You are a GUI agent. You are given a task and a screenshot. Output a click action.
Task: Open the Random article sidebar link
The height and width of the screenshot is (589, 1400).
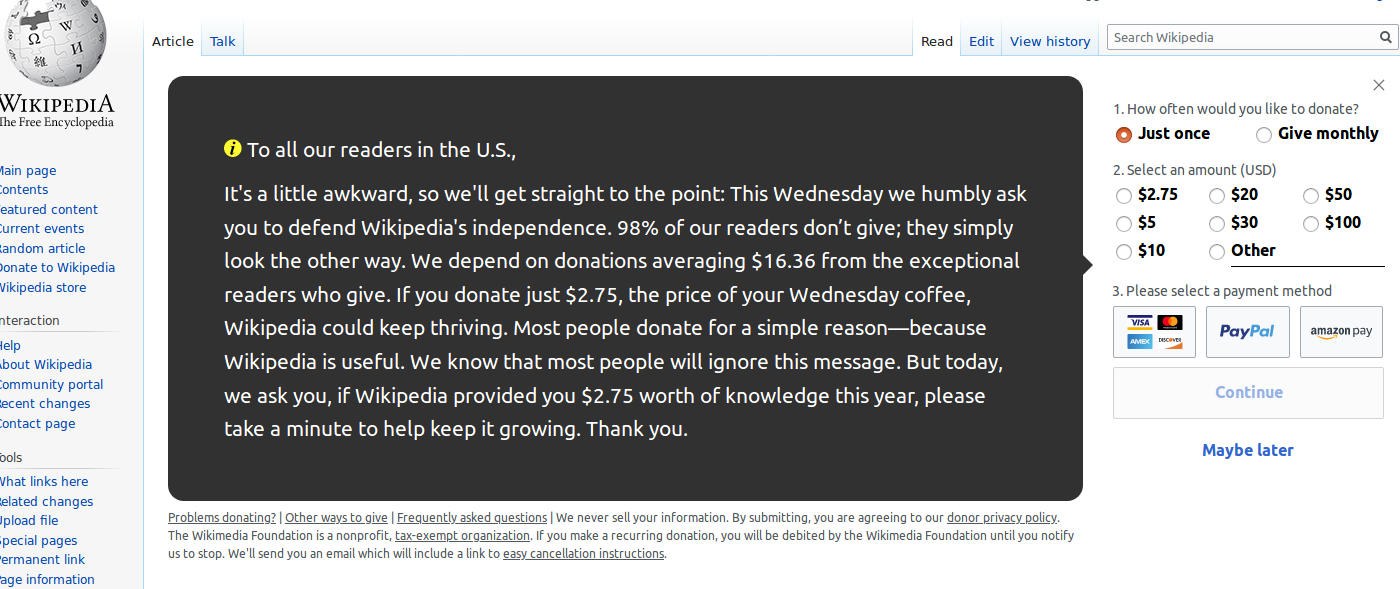pos(41,248)
